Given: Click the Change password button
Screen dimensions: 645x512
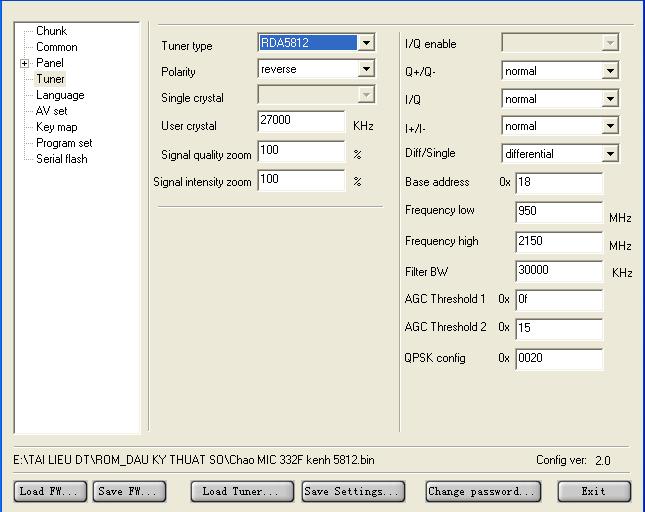Looking at the screenshot, I should click(483, 491).
